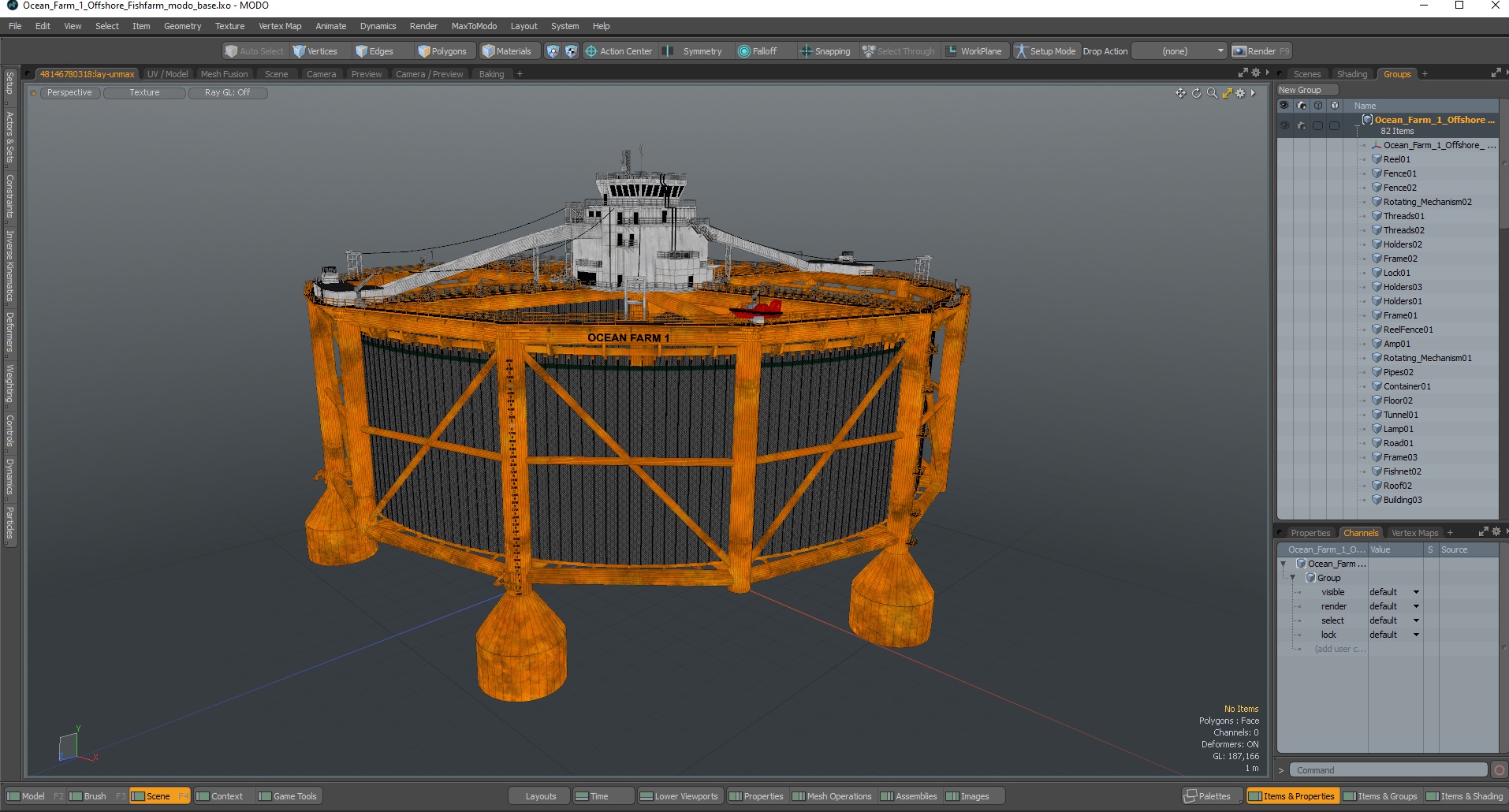Open the Layouts button
Viewport: 1509px width, 812px height.
540,796
